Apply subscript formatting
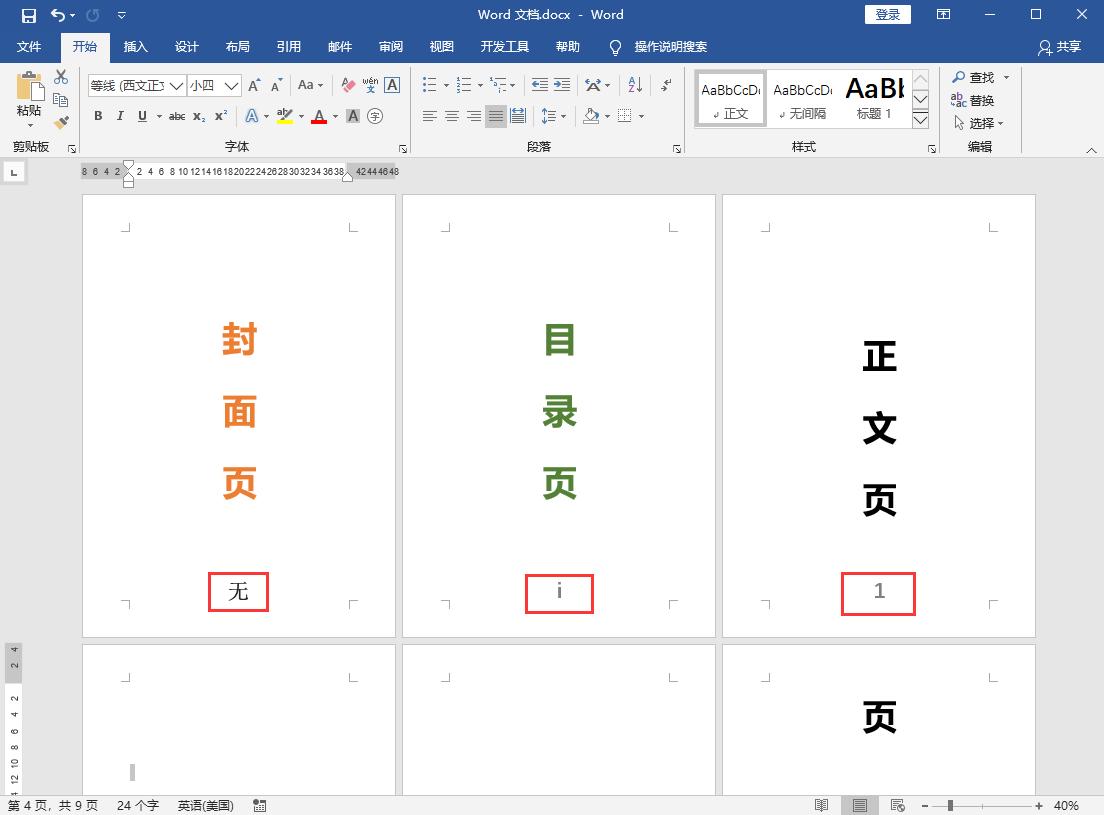 [198, 115]
